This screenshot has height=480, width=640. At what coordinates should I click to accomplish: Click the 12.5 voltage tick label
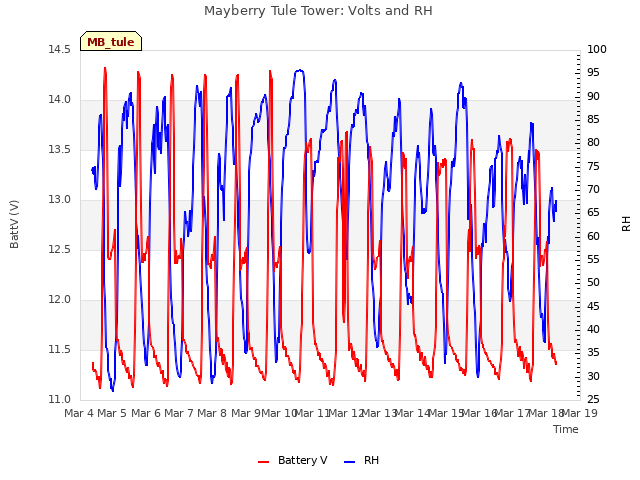59,249
